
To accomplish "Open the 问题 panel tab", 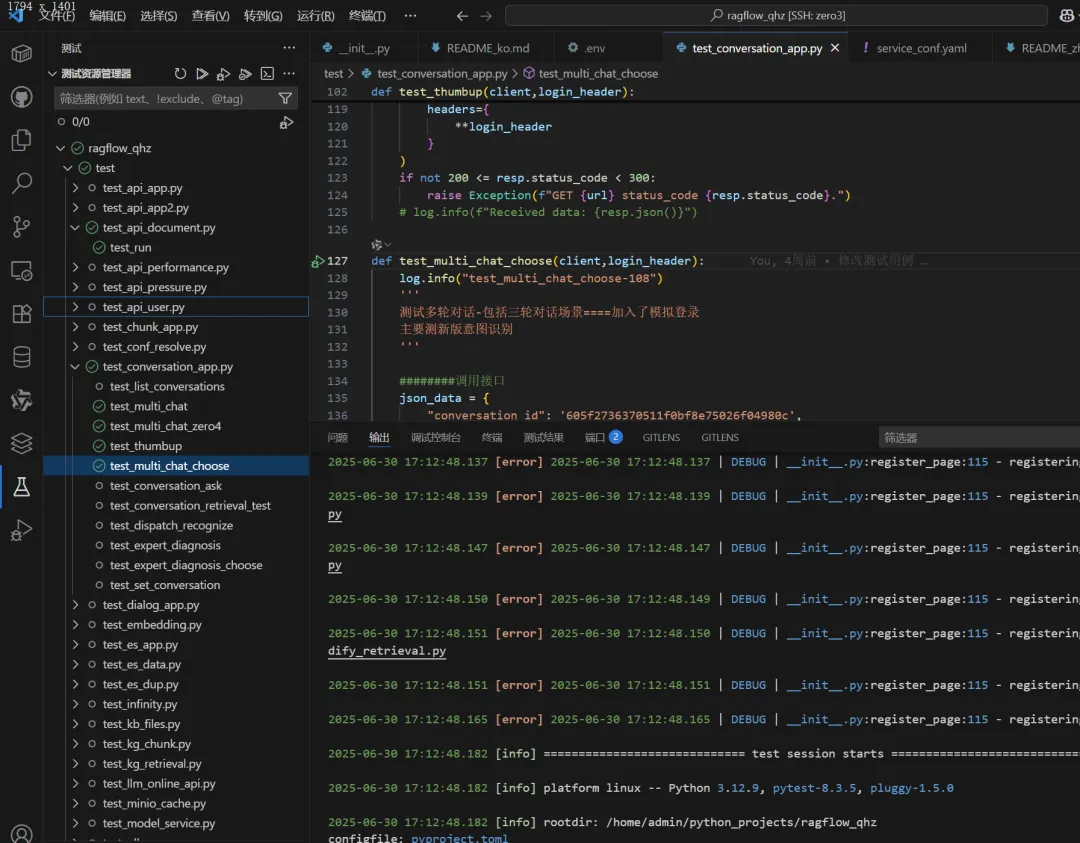I will coord(338,437).
